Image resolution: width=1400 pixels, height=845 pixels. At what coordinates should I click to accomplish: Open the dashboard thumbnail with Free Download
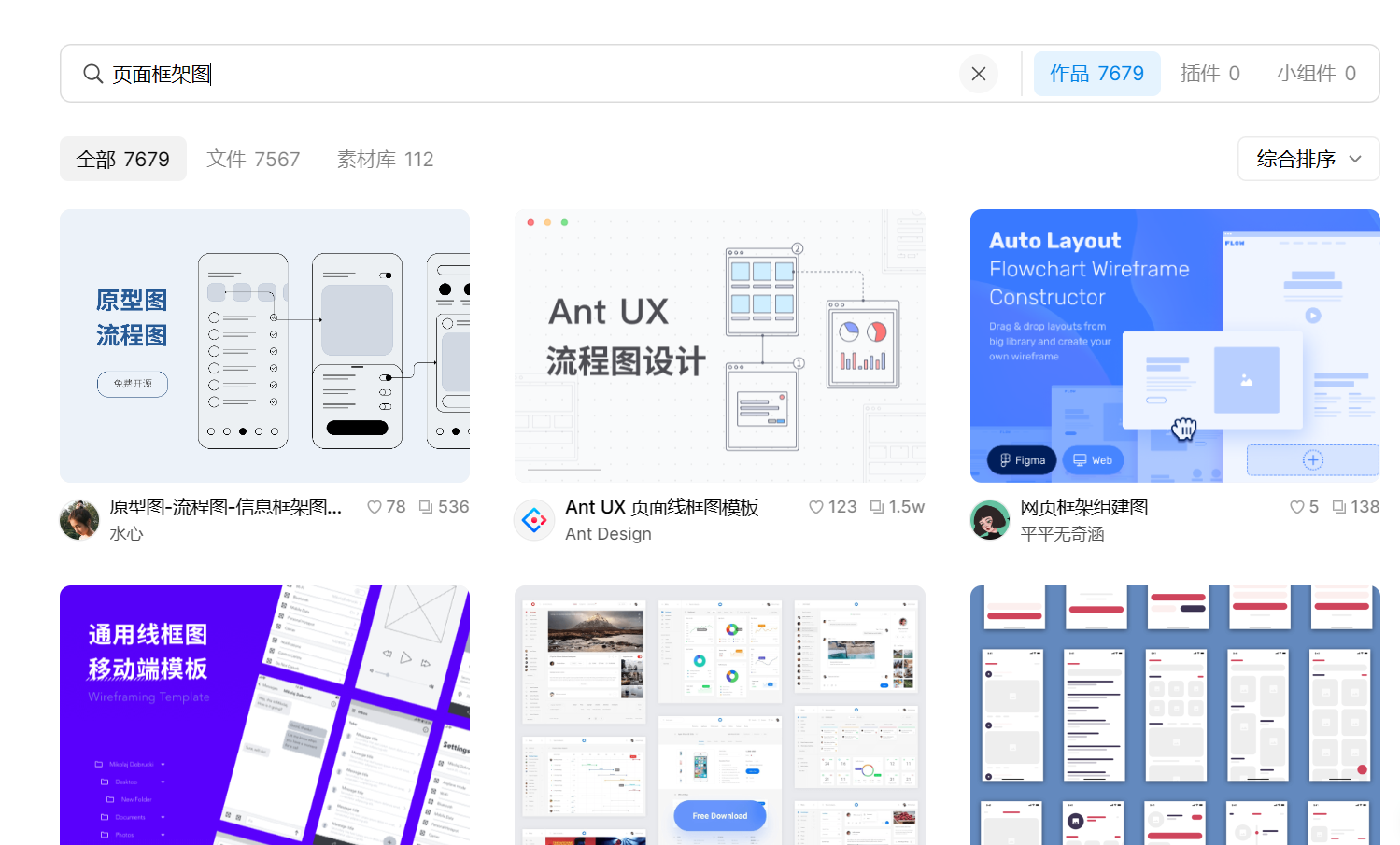click(720, 715)
